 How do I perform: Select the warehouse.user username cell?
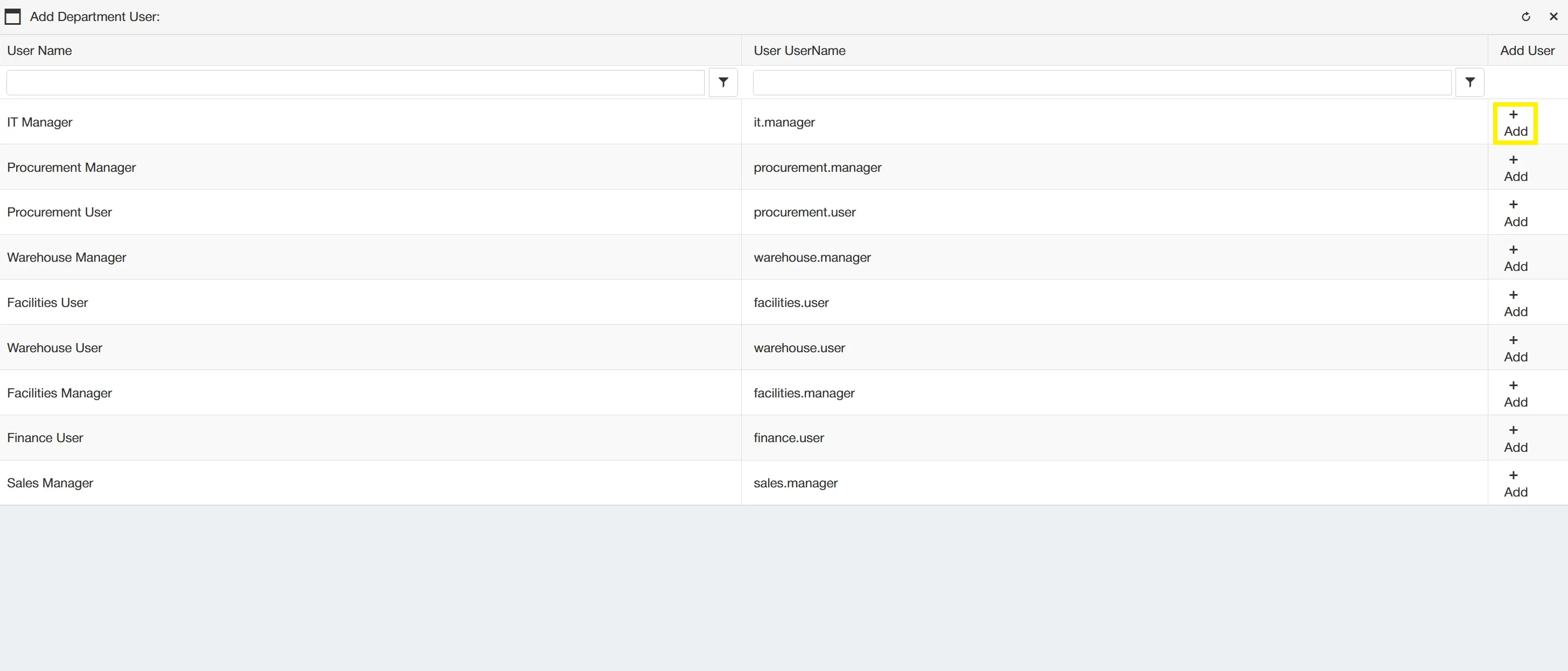[x=1115, y=347]
